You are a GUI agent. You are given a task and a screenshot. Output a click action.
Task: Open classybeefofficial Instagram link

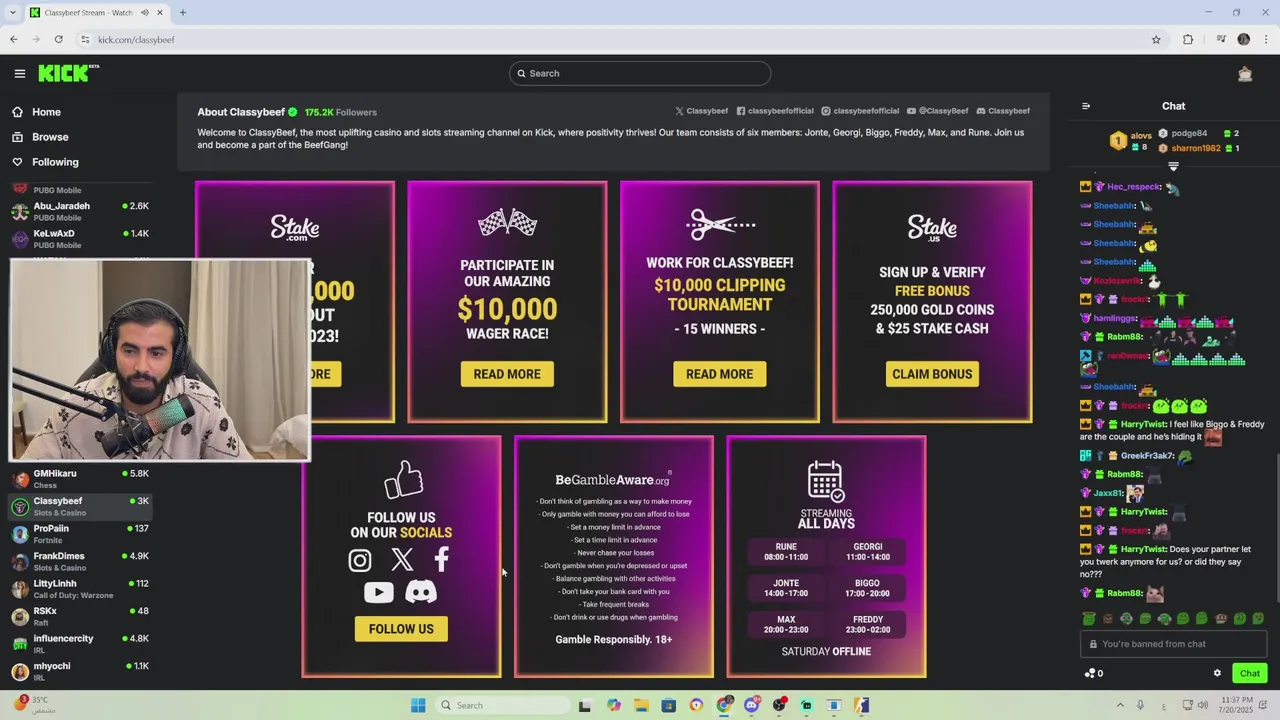(860, 111)
